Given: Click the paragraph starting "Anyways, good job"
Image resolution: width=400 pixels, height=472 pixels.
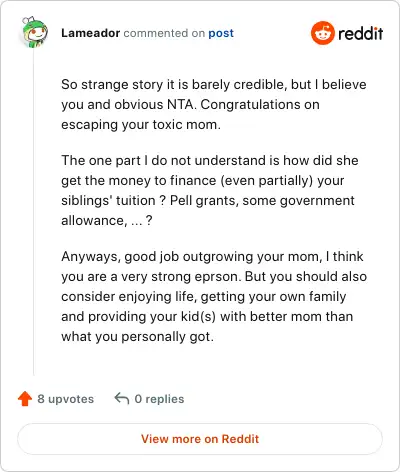Looking at the screenshot, I should [214, 296].
